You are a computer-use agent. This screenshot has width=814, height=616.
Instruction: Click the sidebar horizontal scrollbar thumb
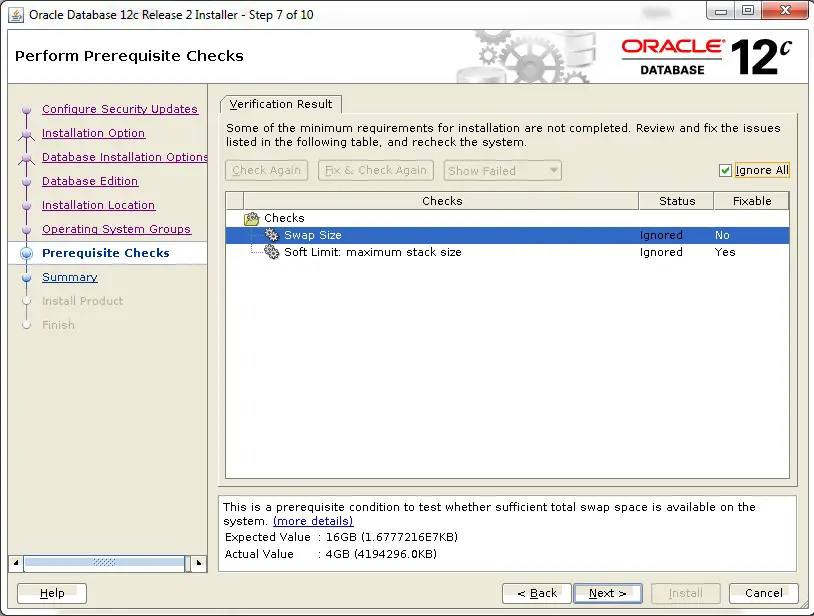click(x=104, y=563)
